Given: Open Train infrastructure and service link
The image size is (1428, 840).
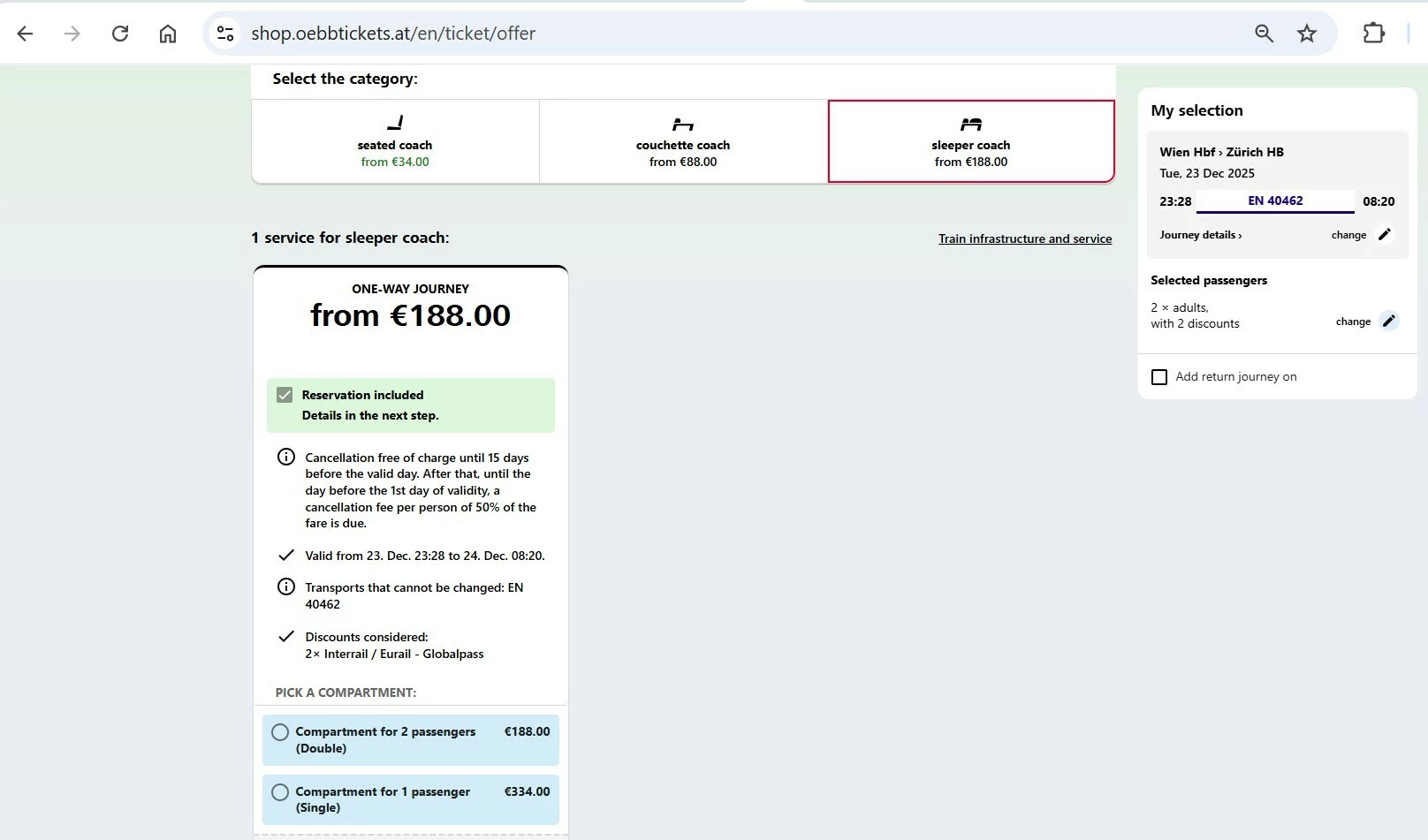Looking at the screenshot, I should 1025,238.
